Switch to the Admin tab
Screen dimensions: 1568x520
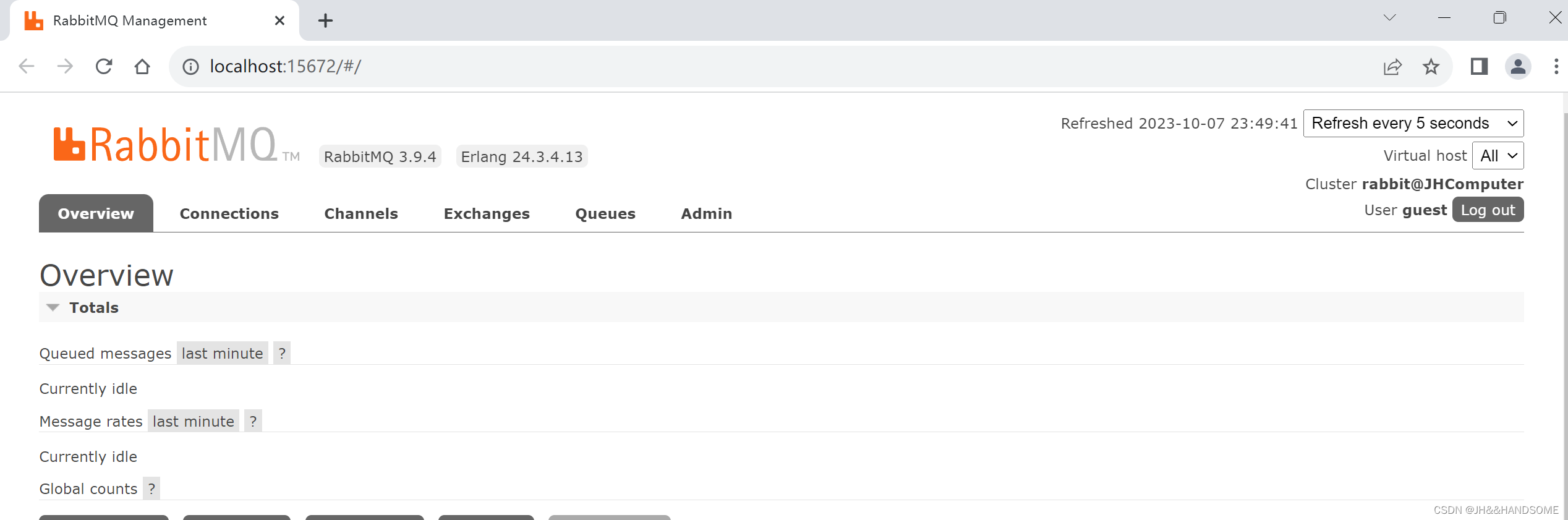coord(707,213)
